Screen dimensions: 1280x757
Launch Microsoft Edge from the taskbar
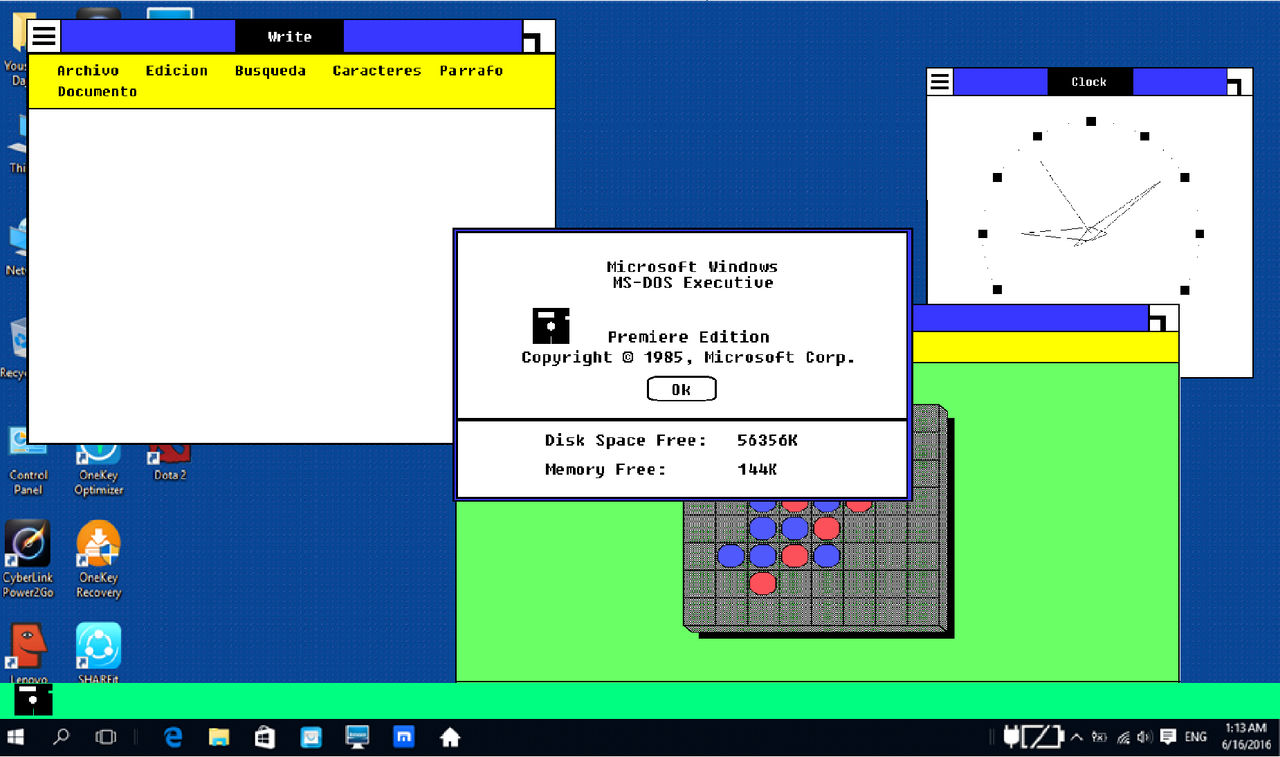pos(173,737)
